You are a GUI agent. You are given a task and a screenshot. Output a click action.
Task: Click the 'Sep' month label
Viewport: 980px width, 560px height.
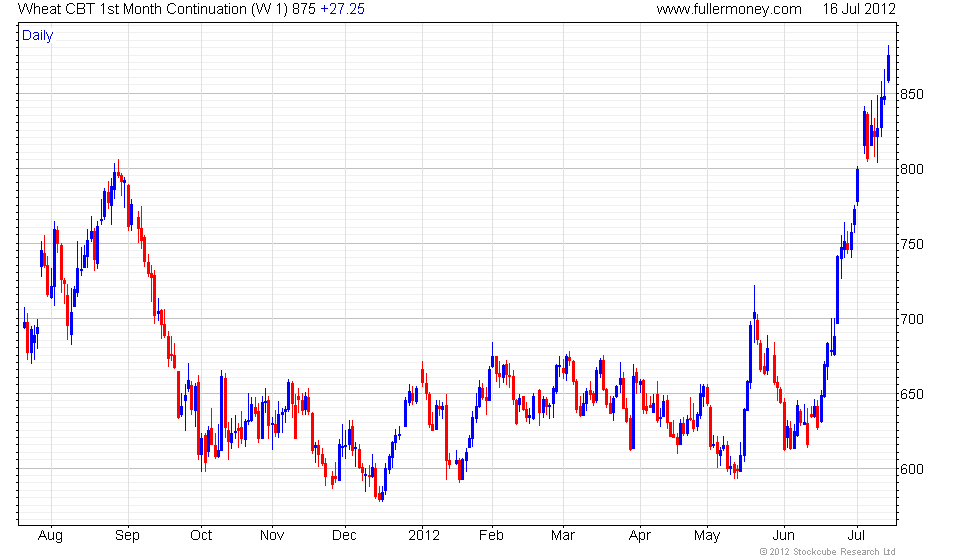128,536
